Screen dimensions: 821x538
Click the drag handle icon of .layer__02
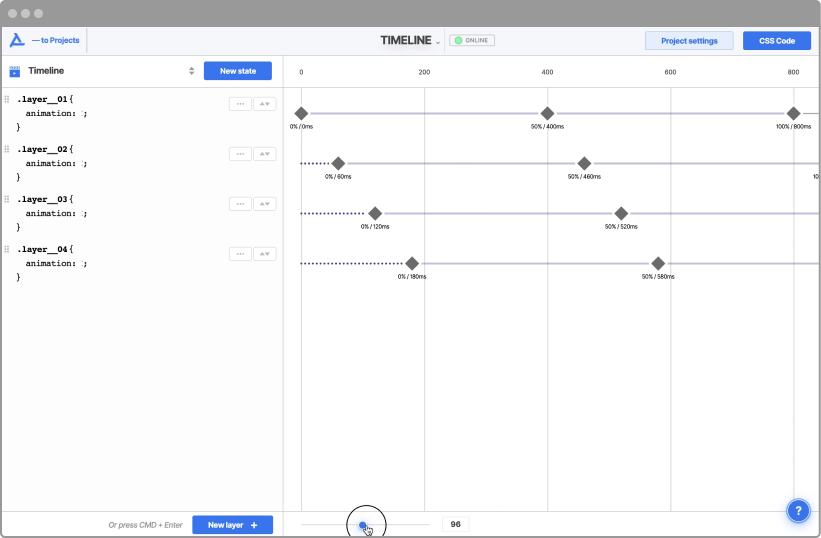tap(7, 149)
